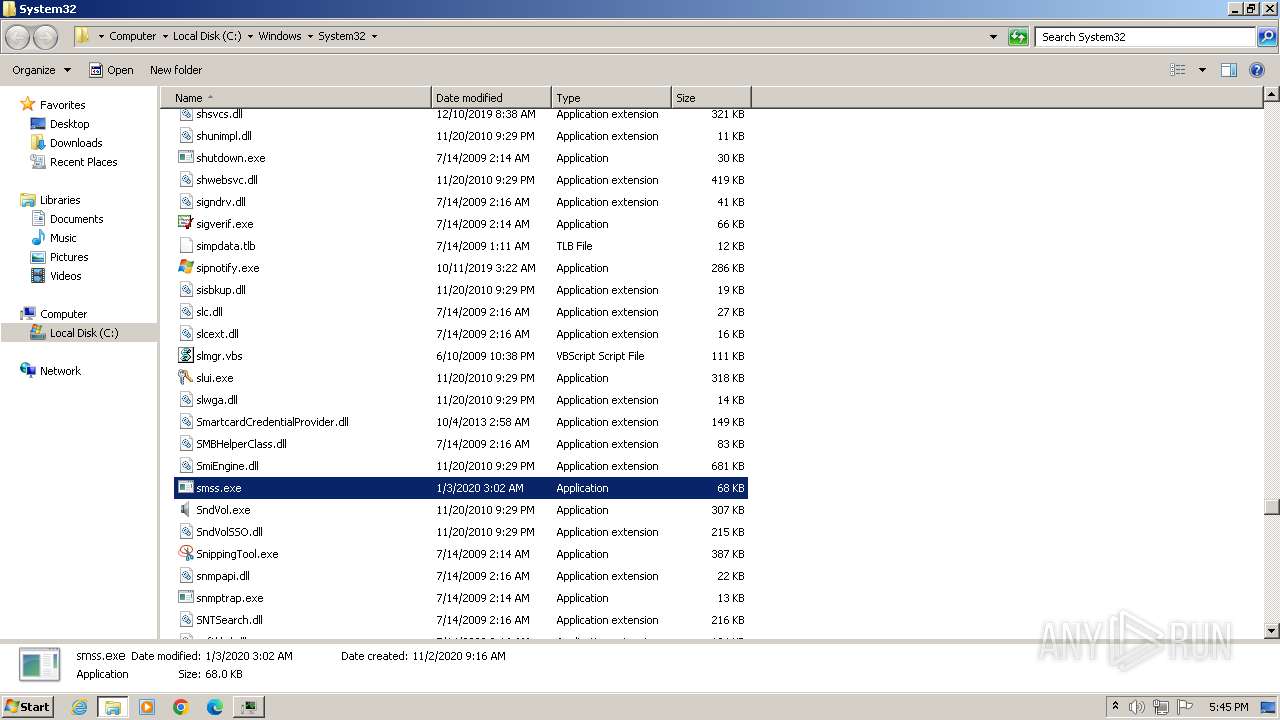Click the network tray icon
Image resolution: width=1280 pixels, height=720 pixels.
tap(1161, 707)
